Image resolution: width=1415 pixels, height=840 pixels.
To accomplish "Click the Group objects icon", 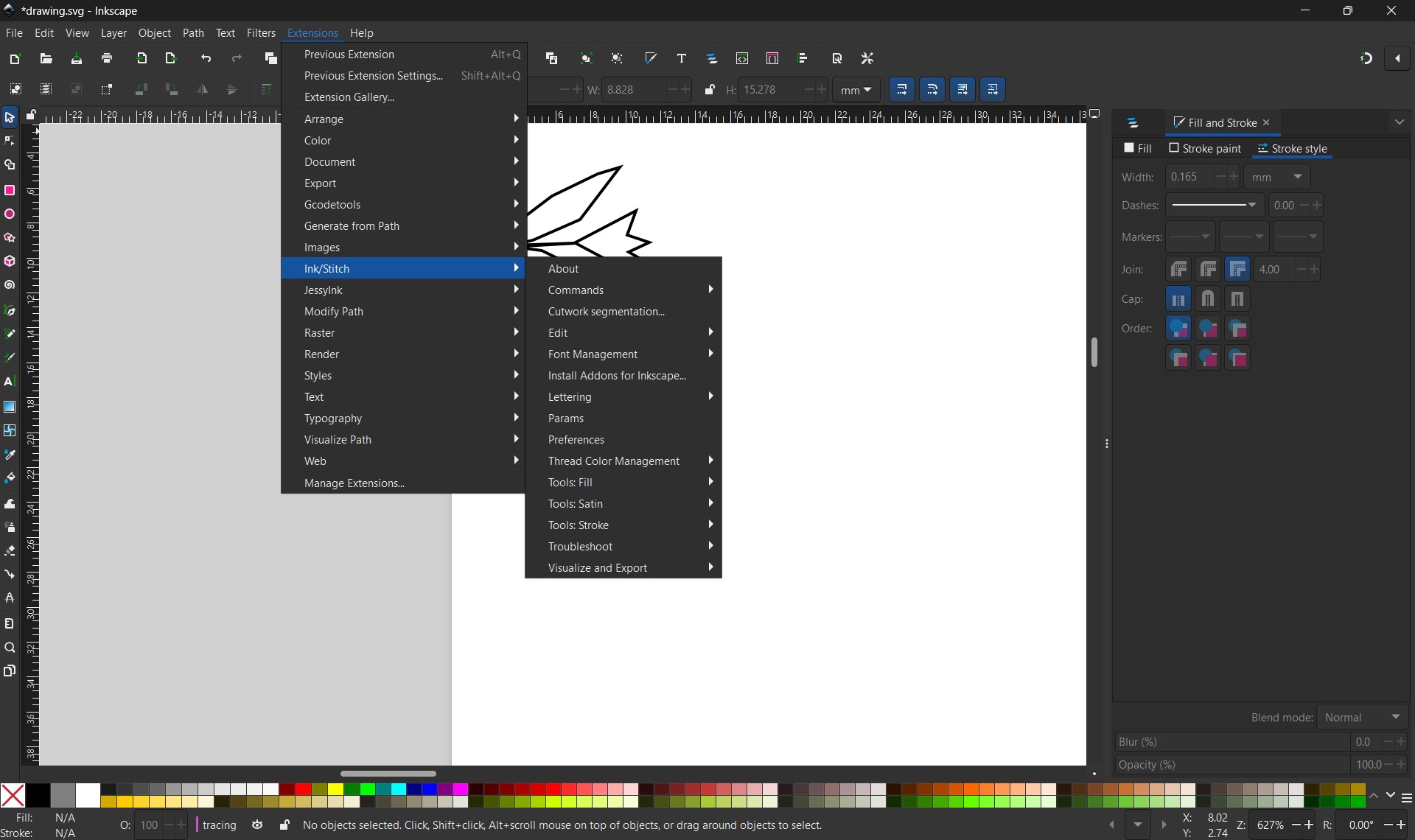I will (587, 58).
